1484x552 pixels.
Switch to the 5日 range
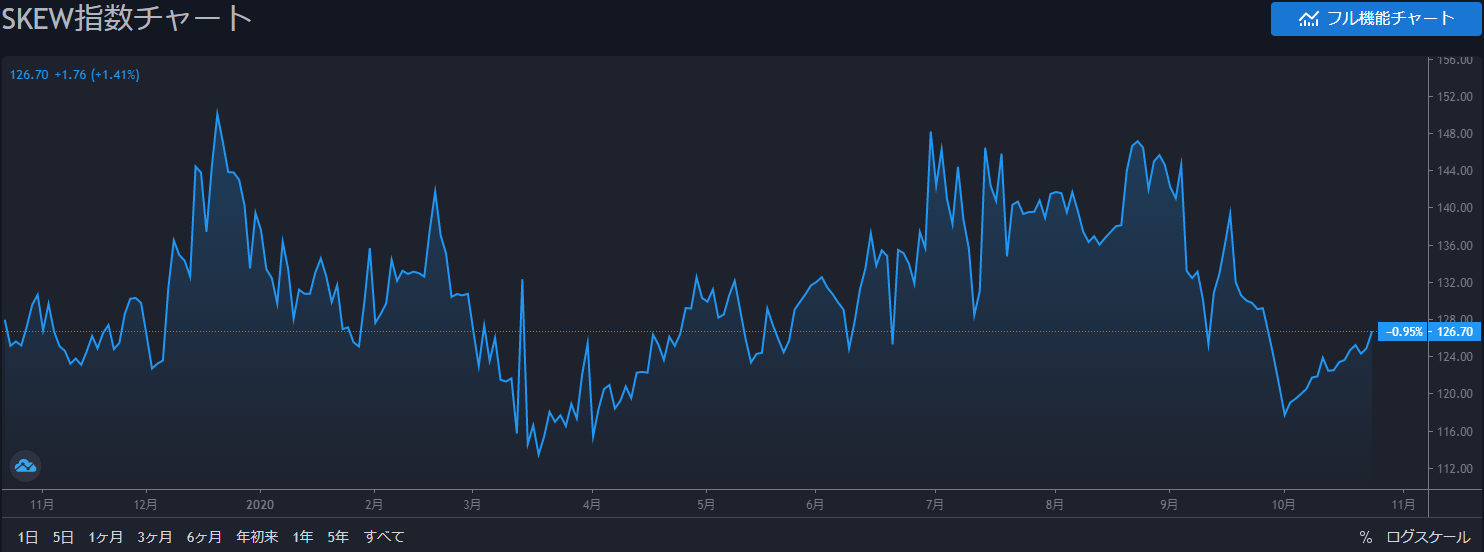tap(63, 537)
